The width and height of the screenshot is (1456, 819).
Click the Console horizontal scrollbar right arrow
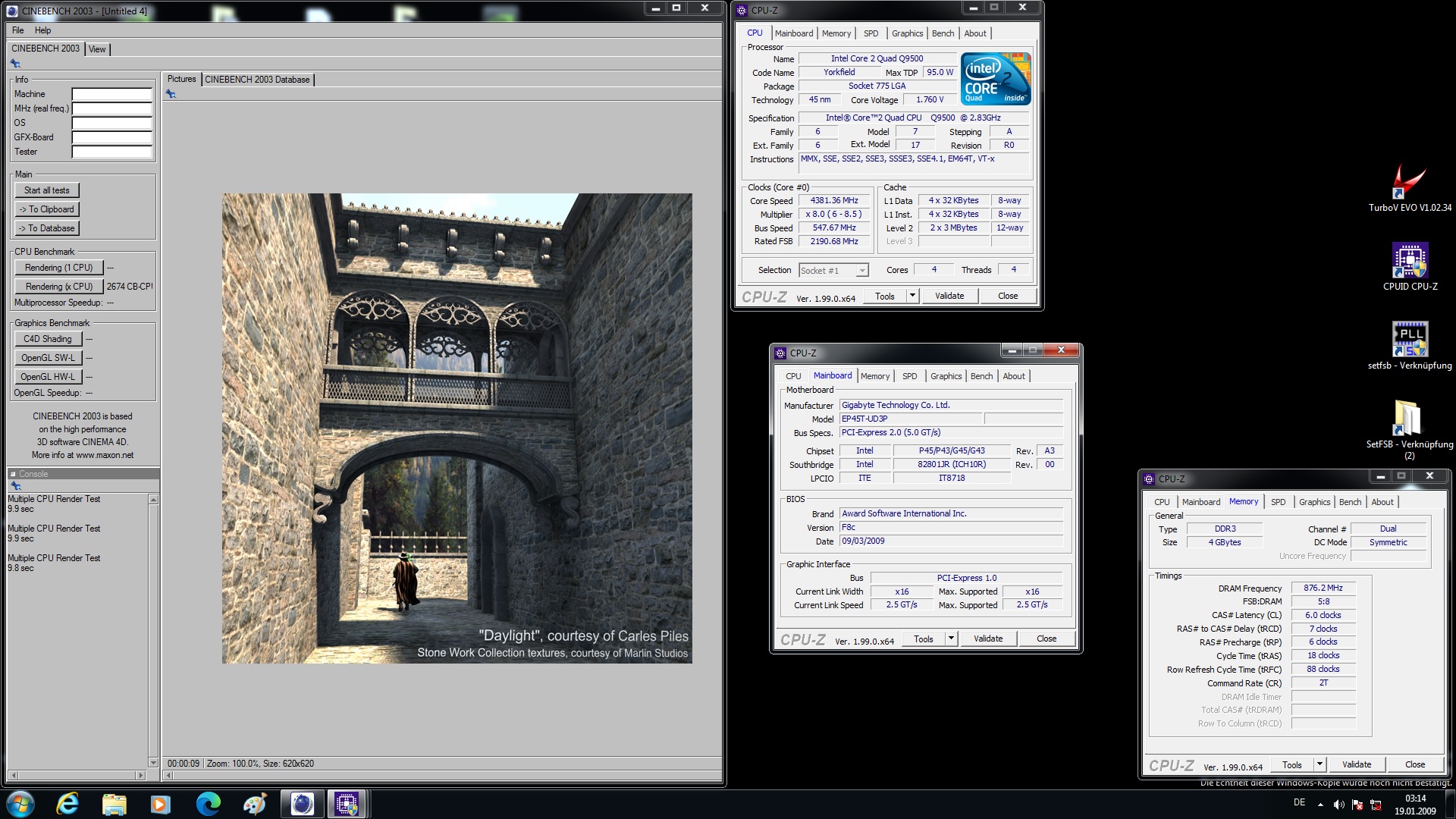(x=140, y=776)
